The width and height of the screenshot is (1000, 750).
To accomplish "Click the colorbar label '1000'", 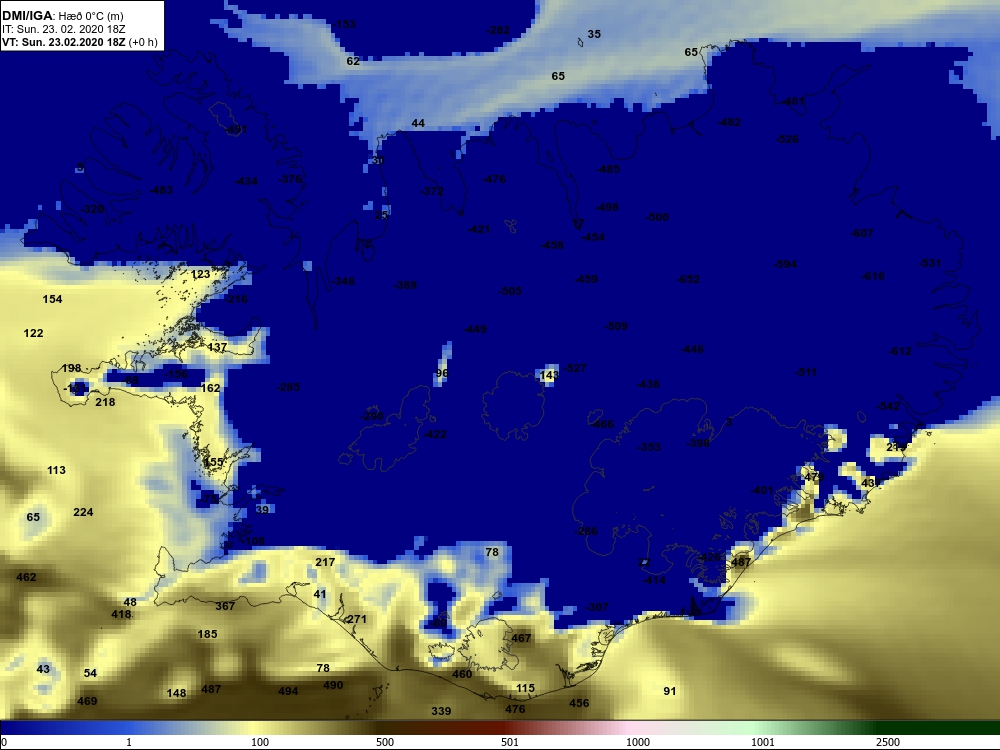I will click(x=638, y=742).
